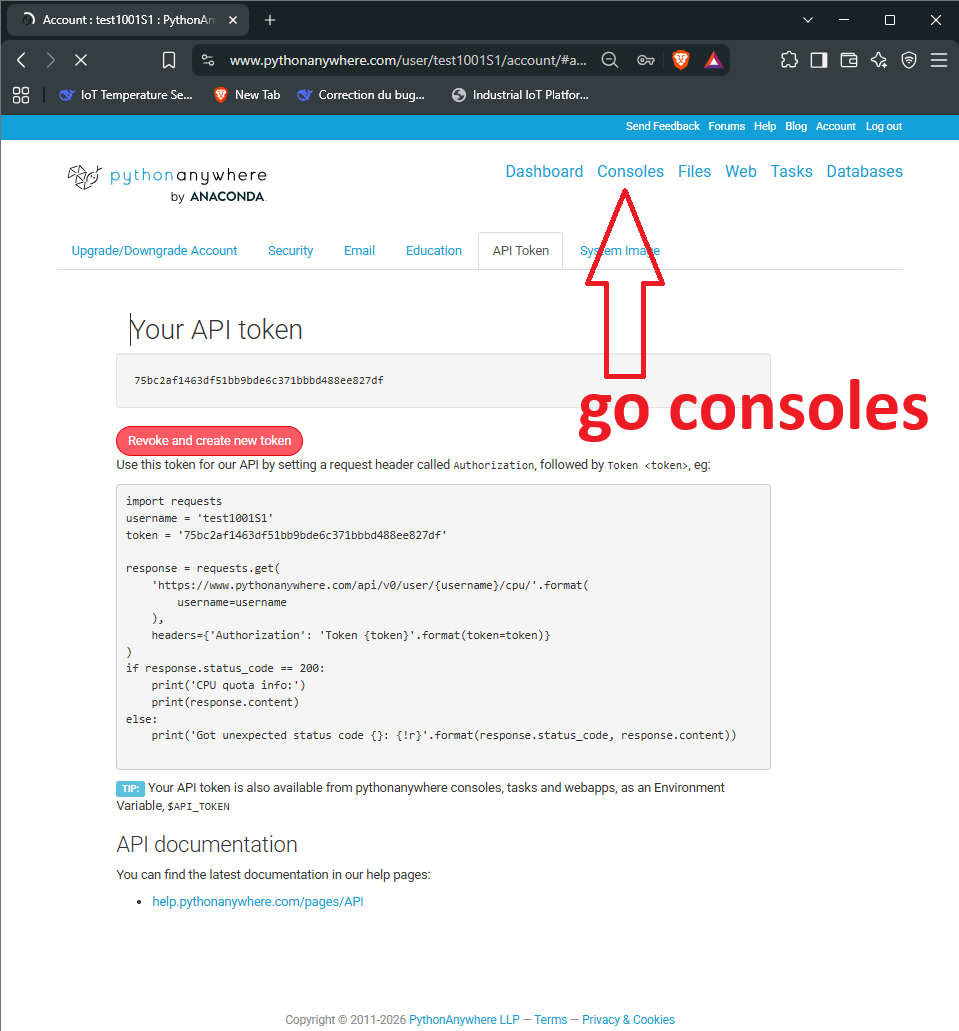Stop page loading with X icon
The image size is (959, 1031).
coord(81,60)
